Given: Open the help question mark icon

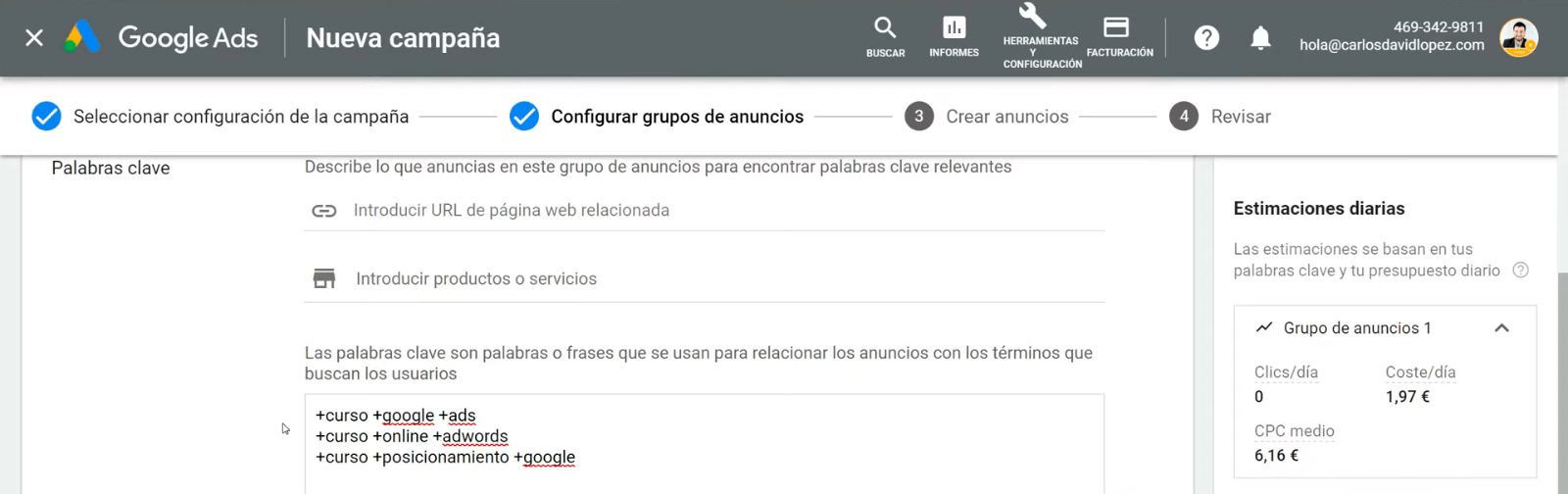Looking at the screenshot, I should (1206, 38).
